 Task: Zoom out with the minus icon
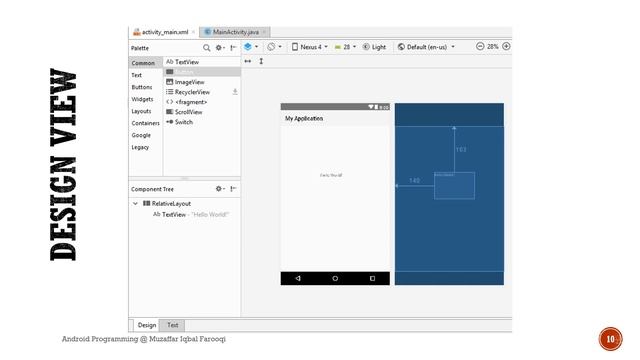[480, 47]
